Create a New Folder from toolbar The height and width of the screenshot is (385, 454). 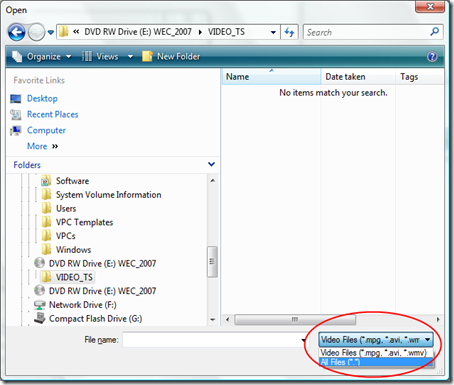point(171,57)
